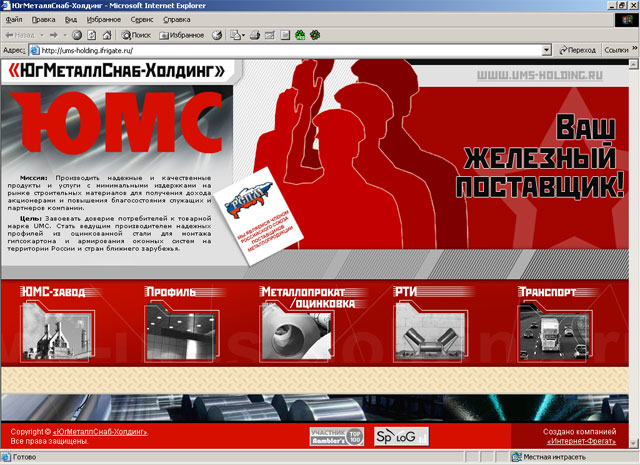Screen dimensions: 640x465
Task: Open the www.ums-holding.ru link
Action: click(540, 76)
